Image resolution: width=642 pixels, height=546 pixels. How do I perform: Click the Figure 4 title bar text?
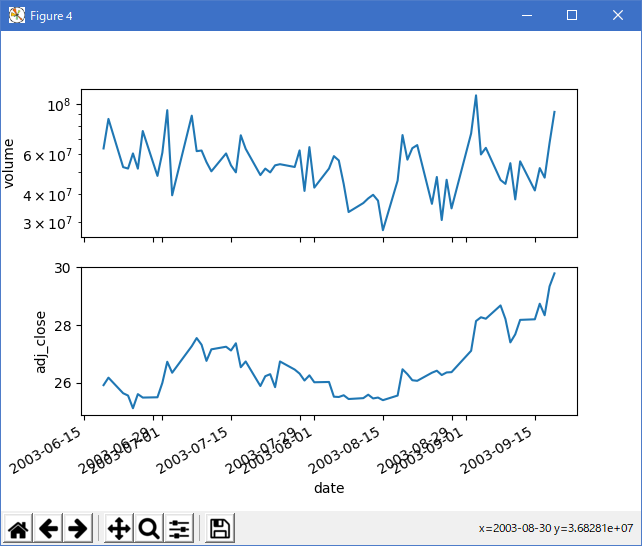pos(52,16)
